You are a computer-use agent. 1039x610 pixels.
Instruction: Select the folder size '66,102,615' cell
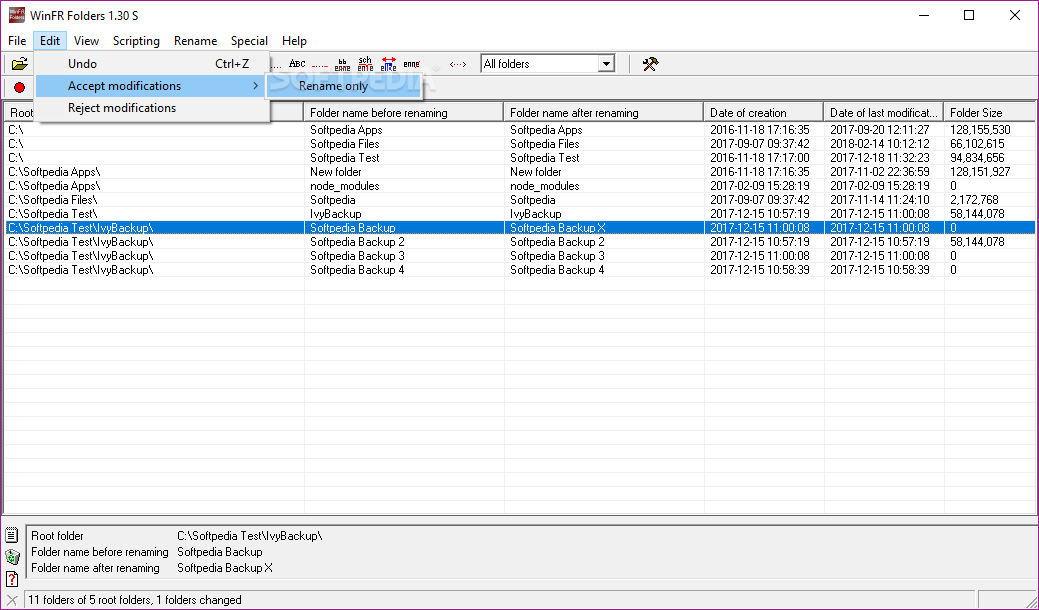(977, 144)
